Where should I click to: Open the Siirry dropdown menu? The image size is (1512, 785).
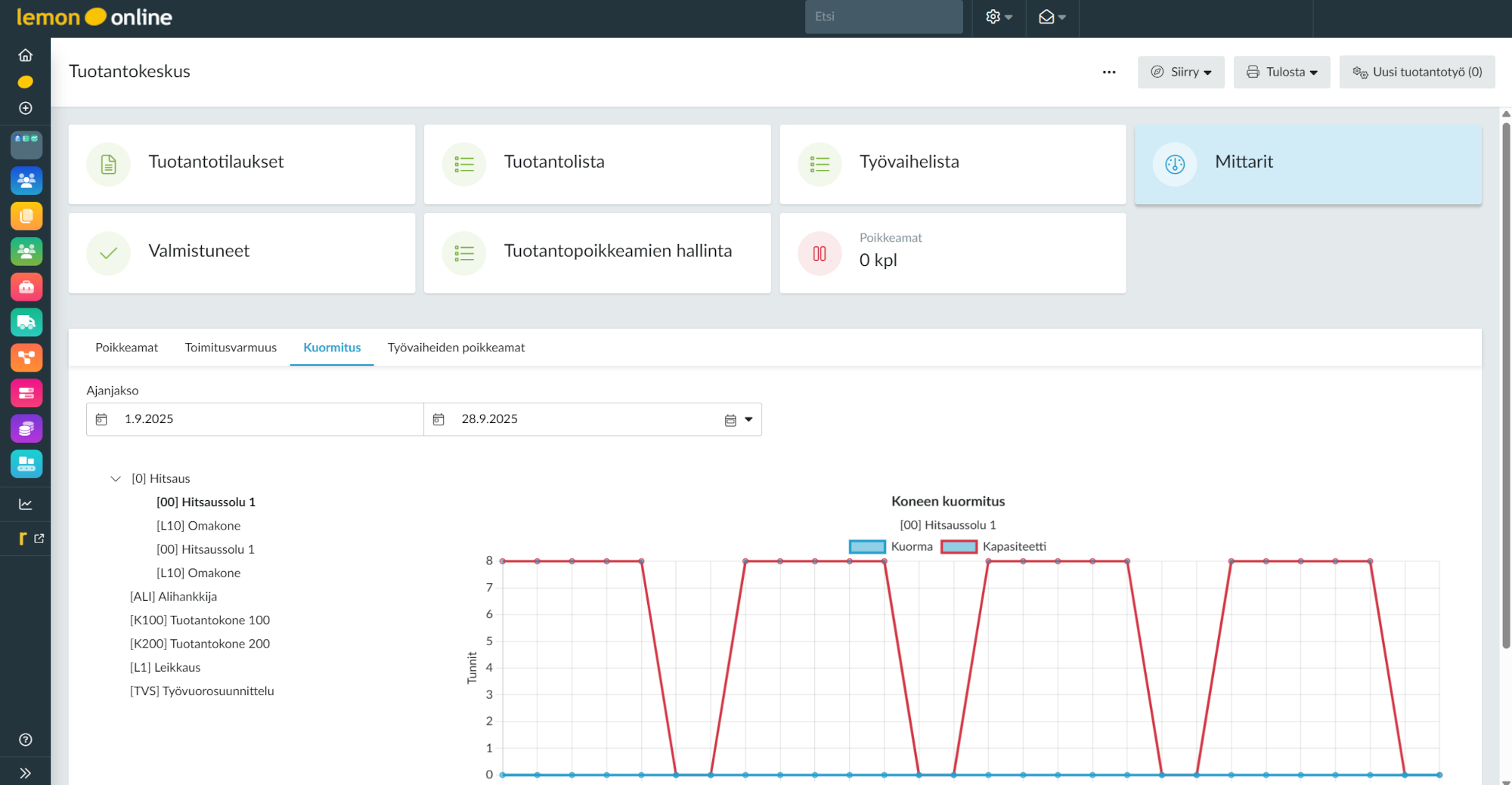pos(1181,72)
